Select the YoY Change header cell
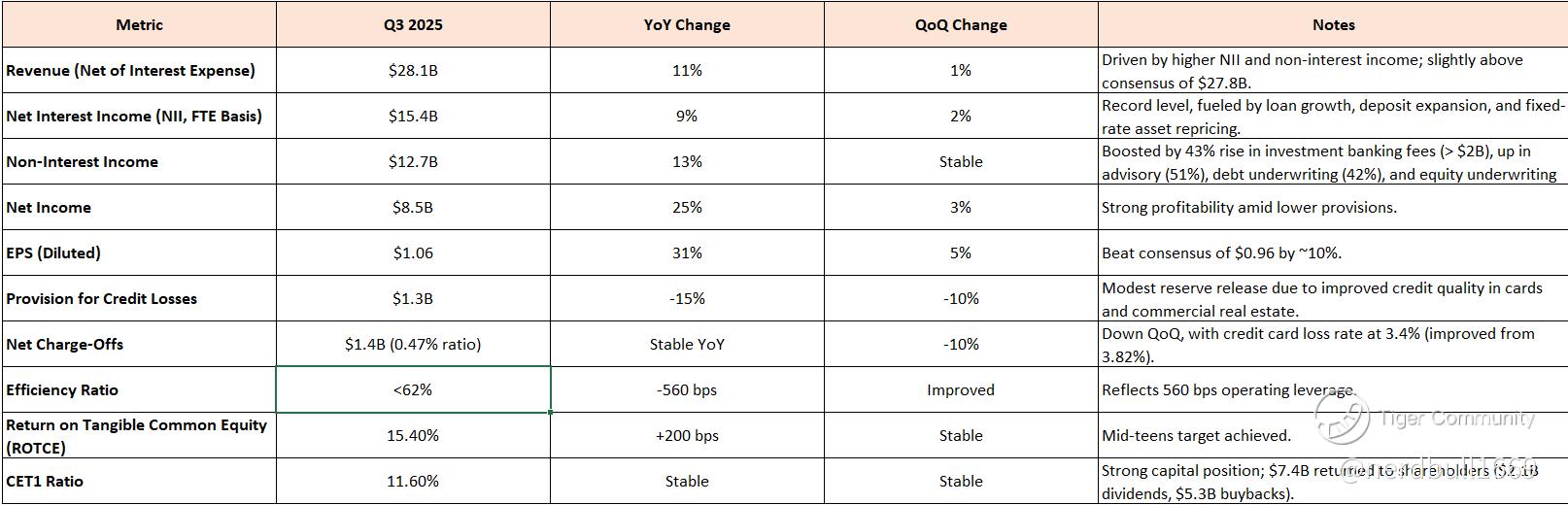 (687, 24)
